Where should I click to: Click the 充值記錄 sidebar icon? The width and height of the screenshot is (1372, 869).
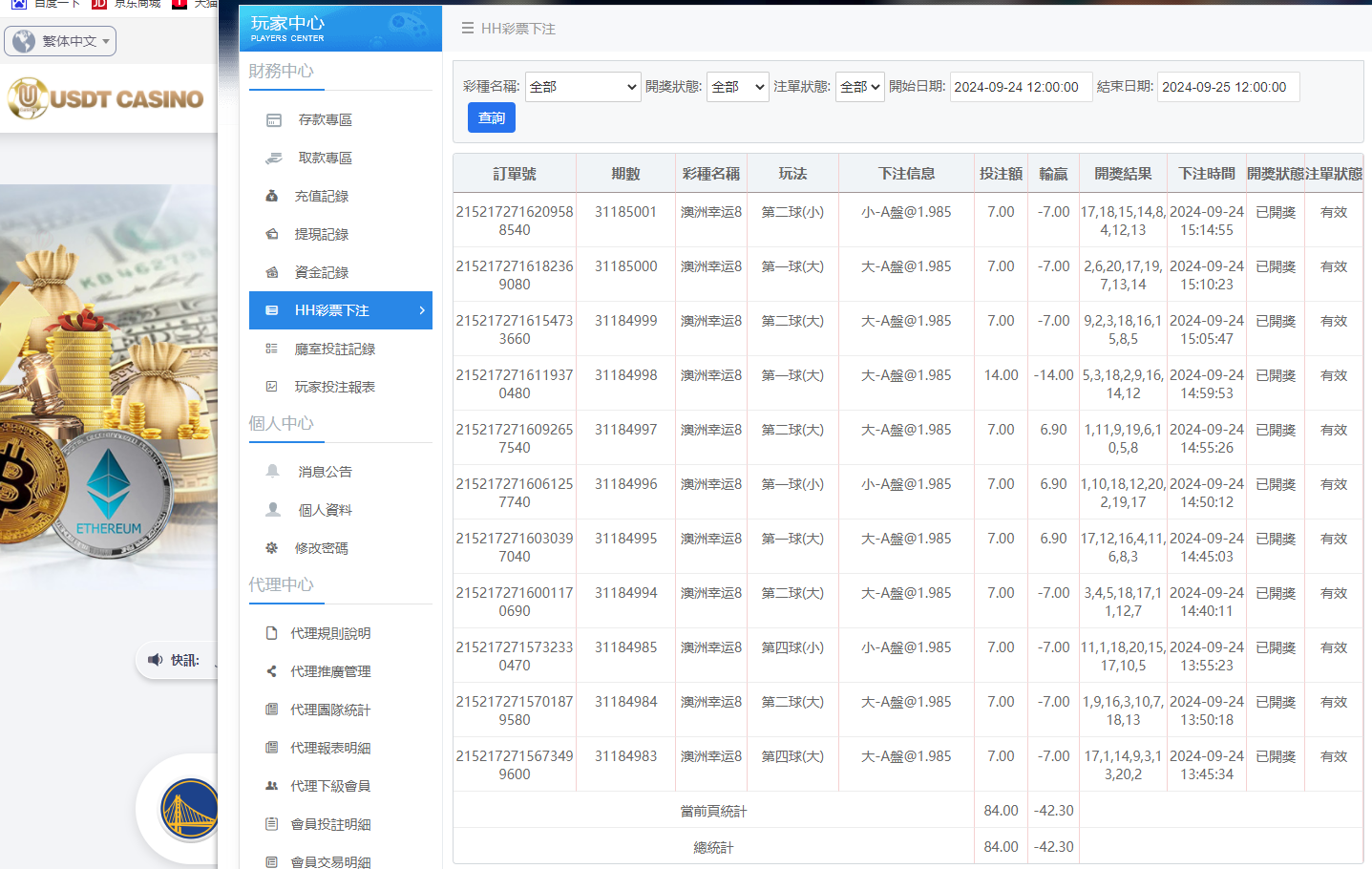tap(272, 196)
